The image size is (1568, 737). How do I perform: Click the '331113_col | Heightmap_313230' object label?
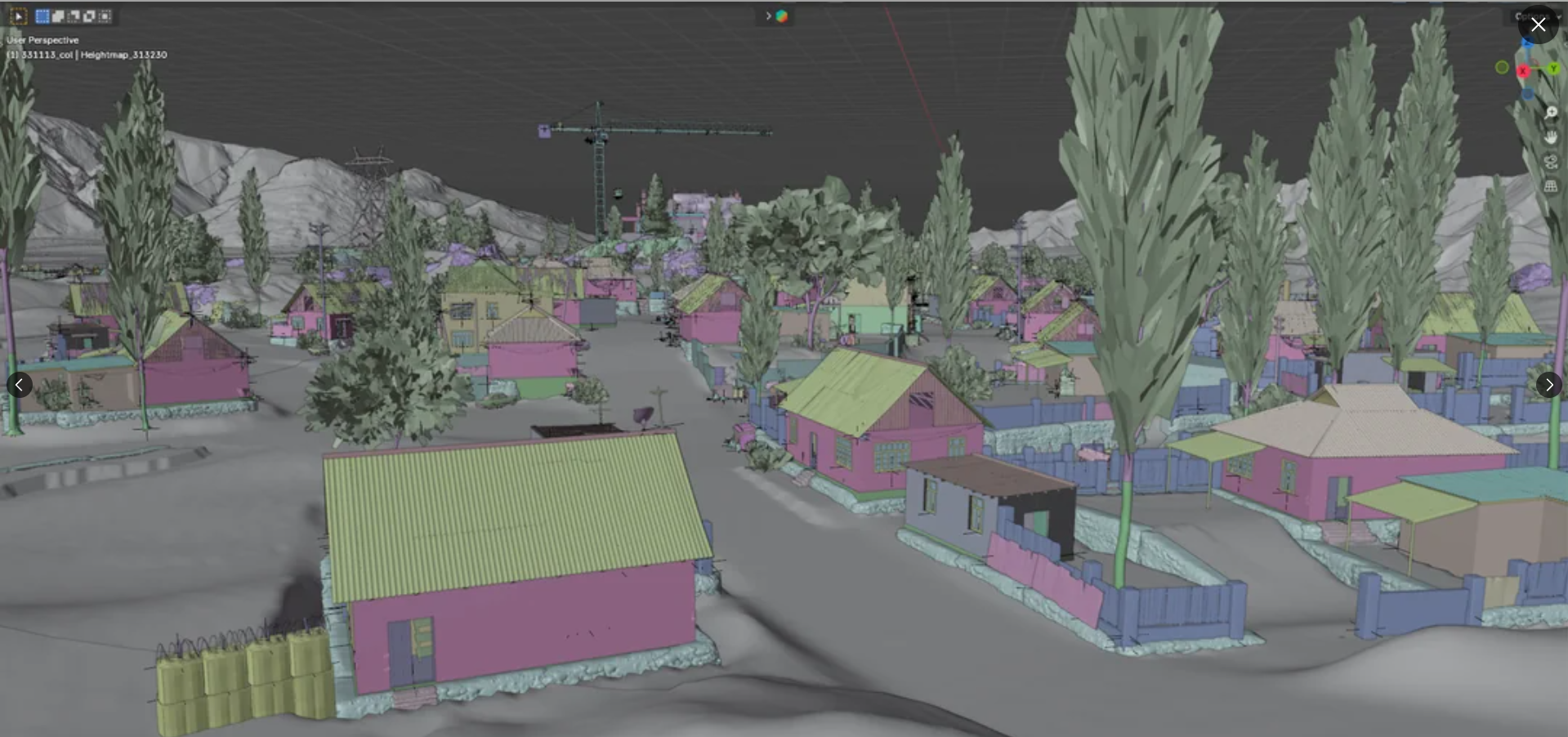[x=94, y=55]
